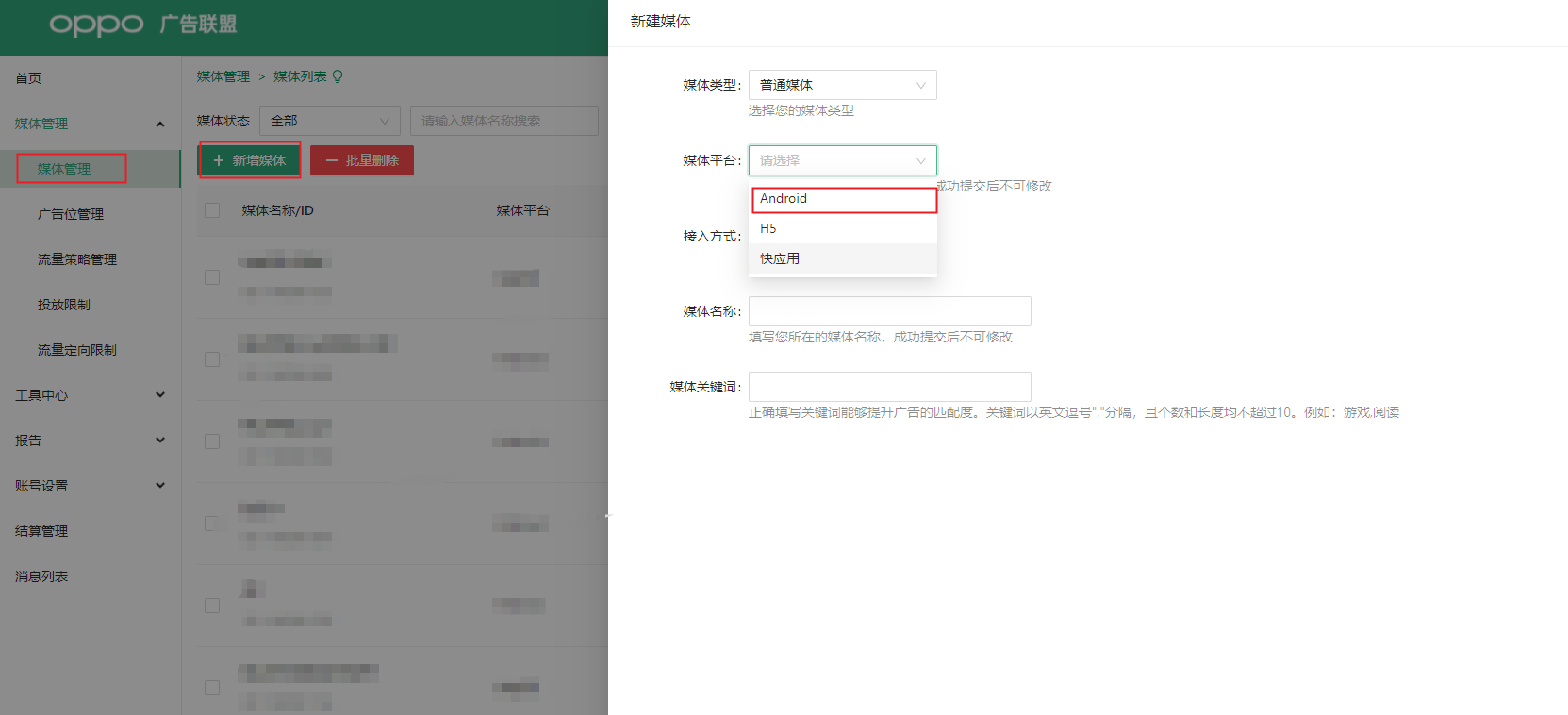1568x715 pixels.
Task: Collapse the 媒体管理 sidebar section
Action: tap(160, 124)
